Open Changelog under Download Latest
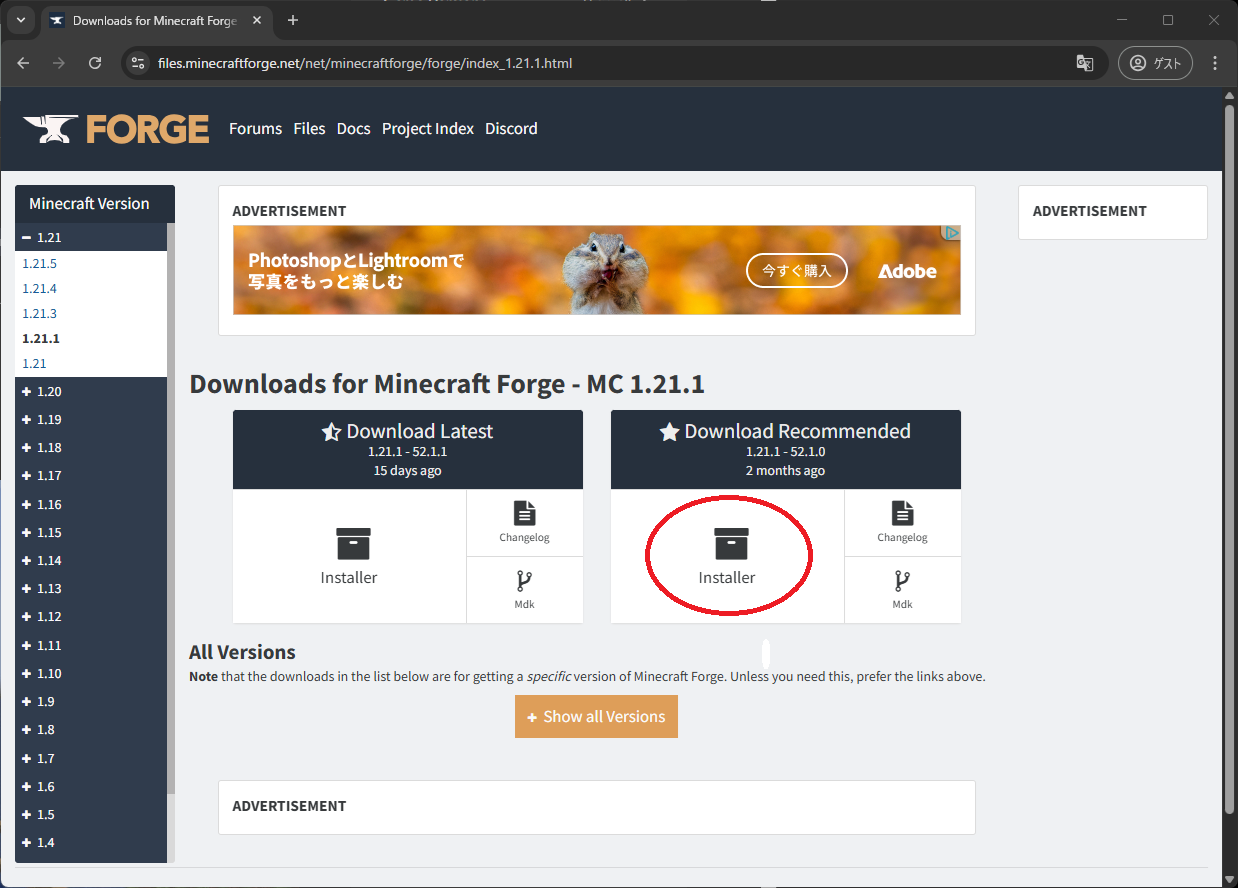Viewport: 1238px width, 888px height. (x=524, y=522)
